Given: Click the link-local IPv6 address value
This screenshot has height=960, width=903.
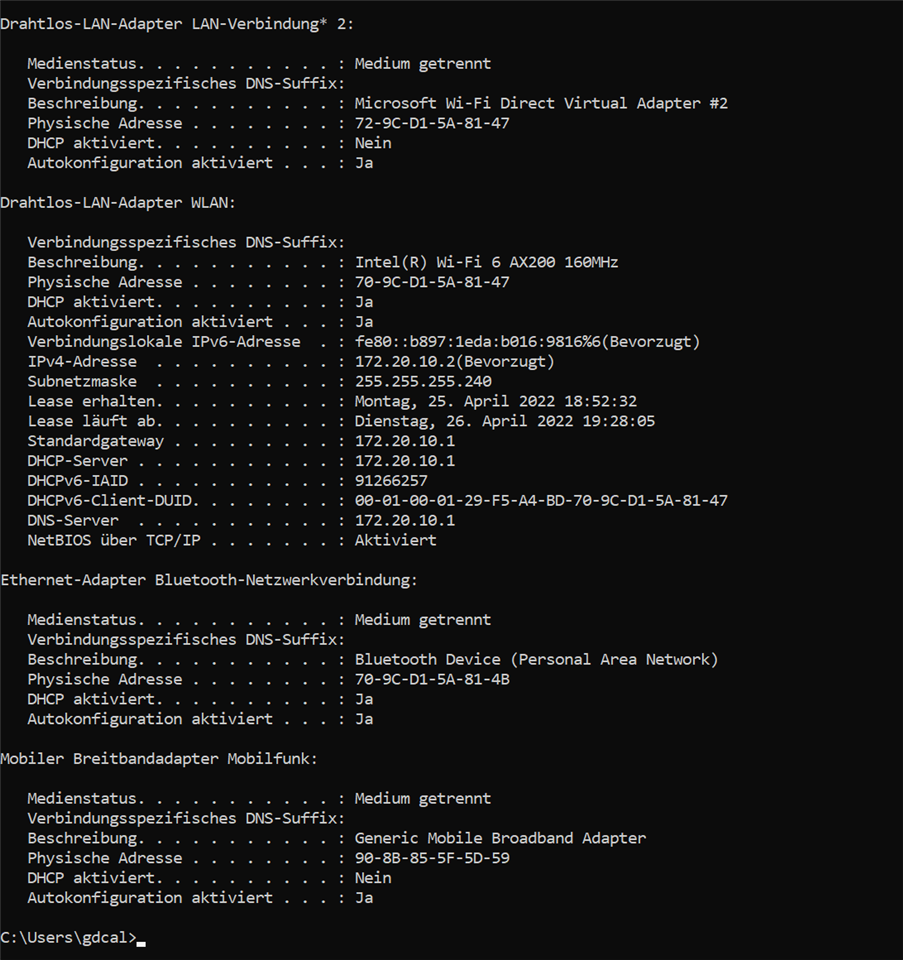Looking at the screenshot, I should (527, 342).
